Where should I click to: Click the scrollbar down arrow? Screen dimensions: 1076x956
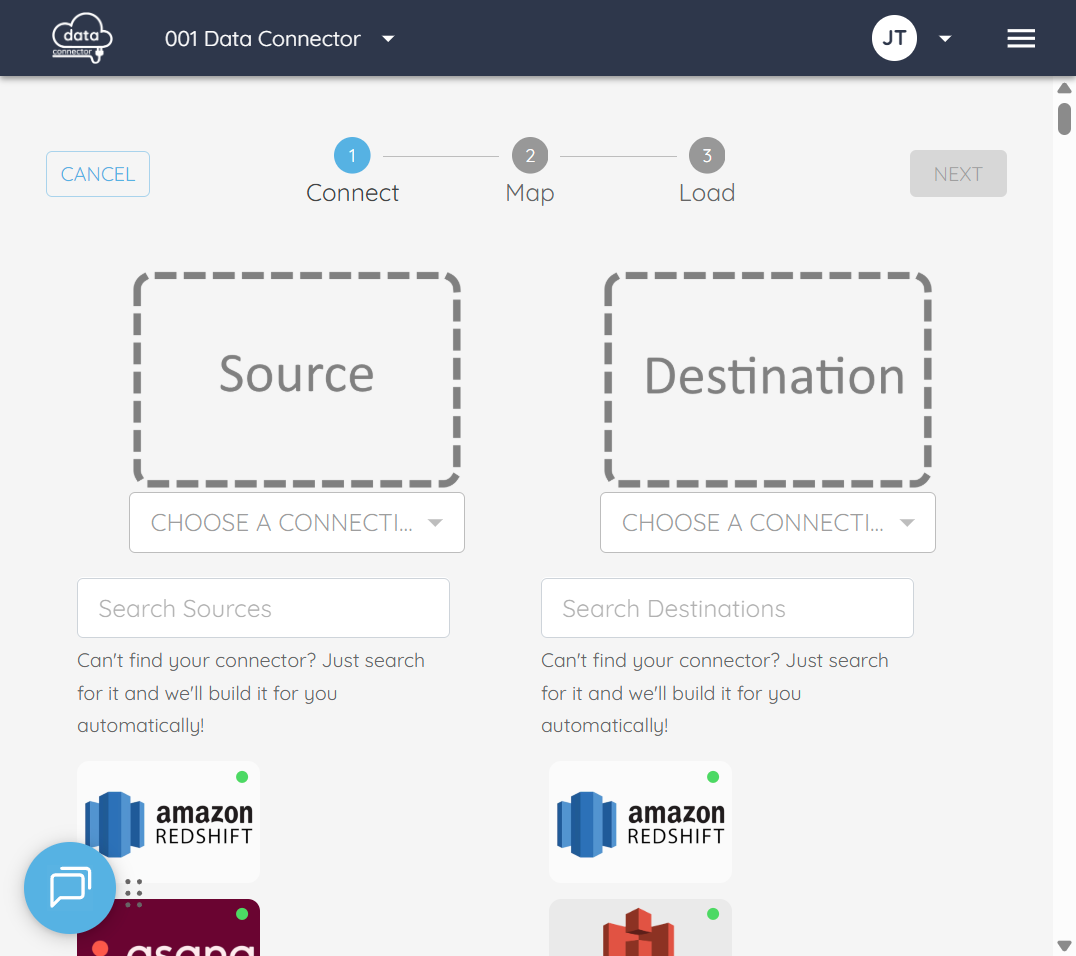click(x=1064, y=945)
